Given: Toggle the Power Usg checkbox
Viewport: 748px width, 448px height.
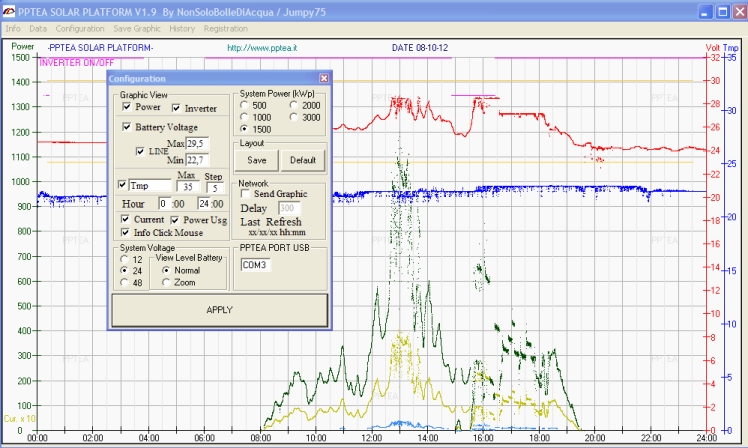Looking at the screenshot, I should tap(175, 220).
